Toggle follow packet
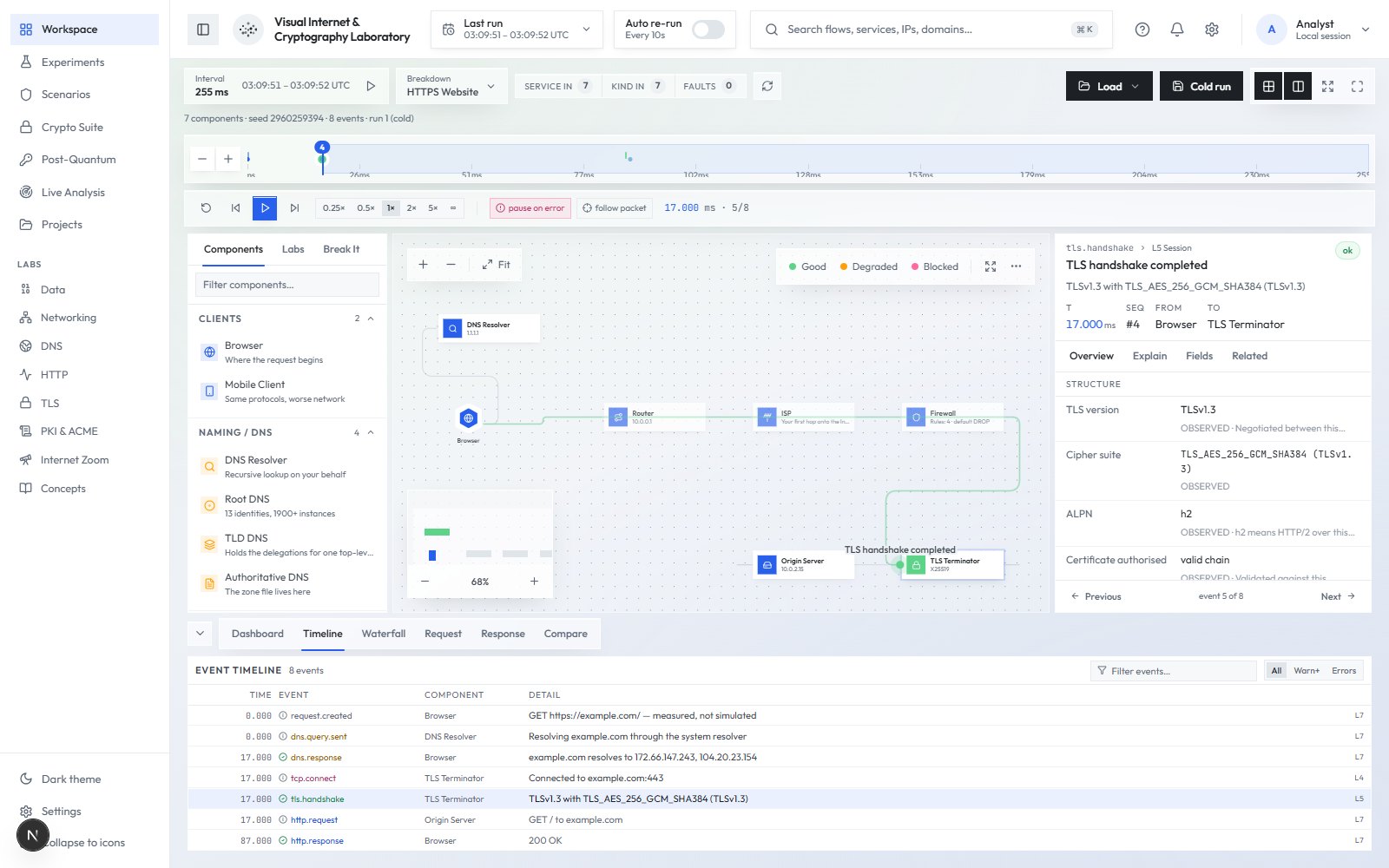 tap(614, 208)
